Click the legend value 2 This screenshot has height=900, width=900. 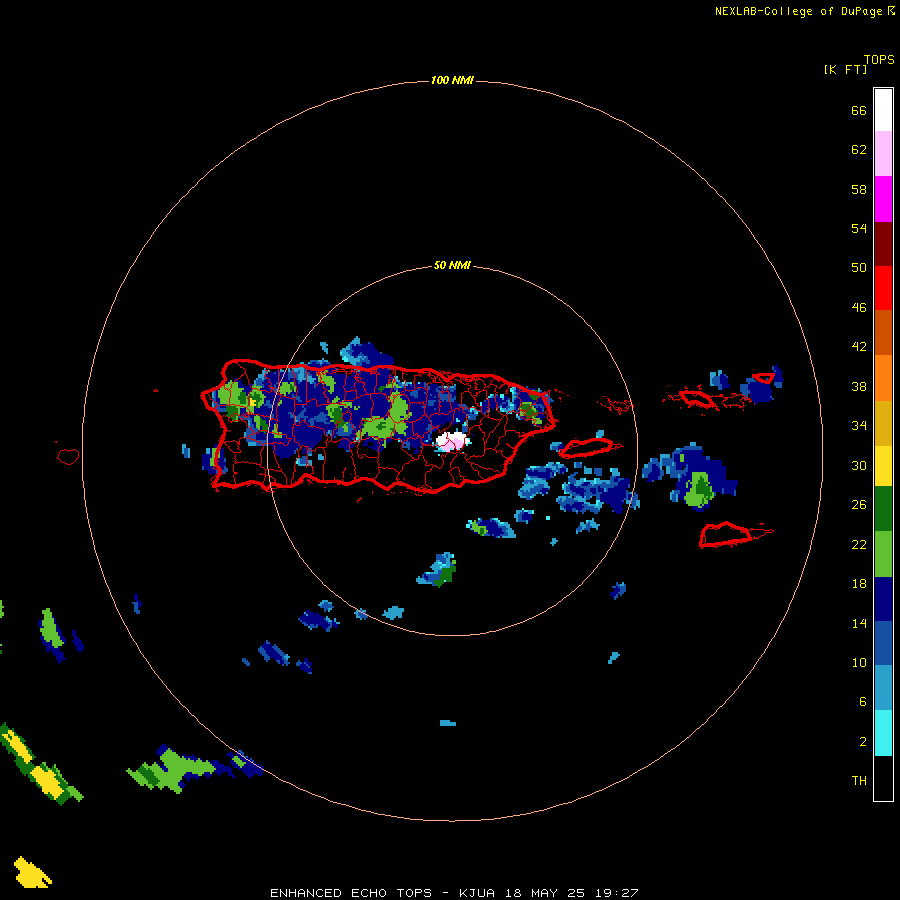click(862, 742)
